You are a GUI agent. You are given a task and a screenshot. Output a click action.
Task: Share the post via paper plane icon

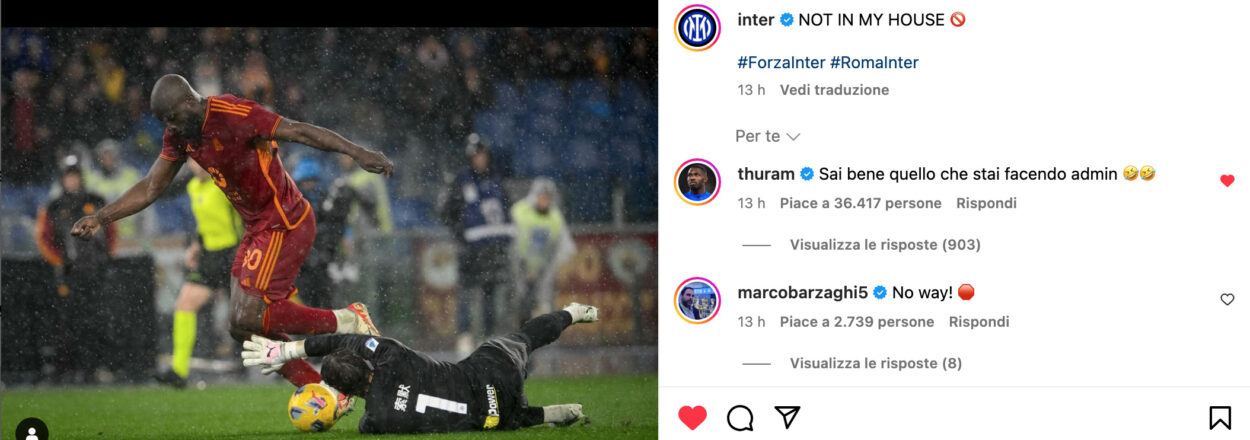[x=788, y=417]
